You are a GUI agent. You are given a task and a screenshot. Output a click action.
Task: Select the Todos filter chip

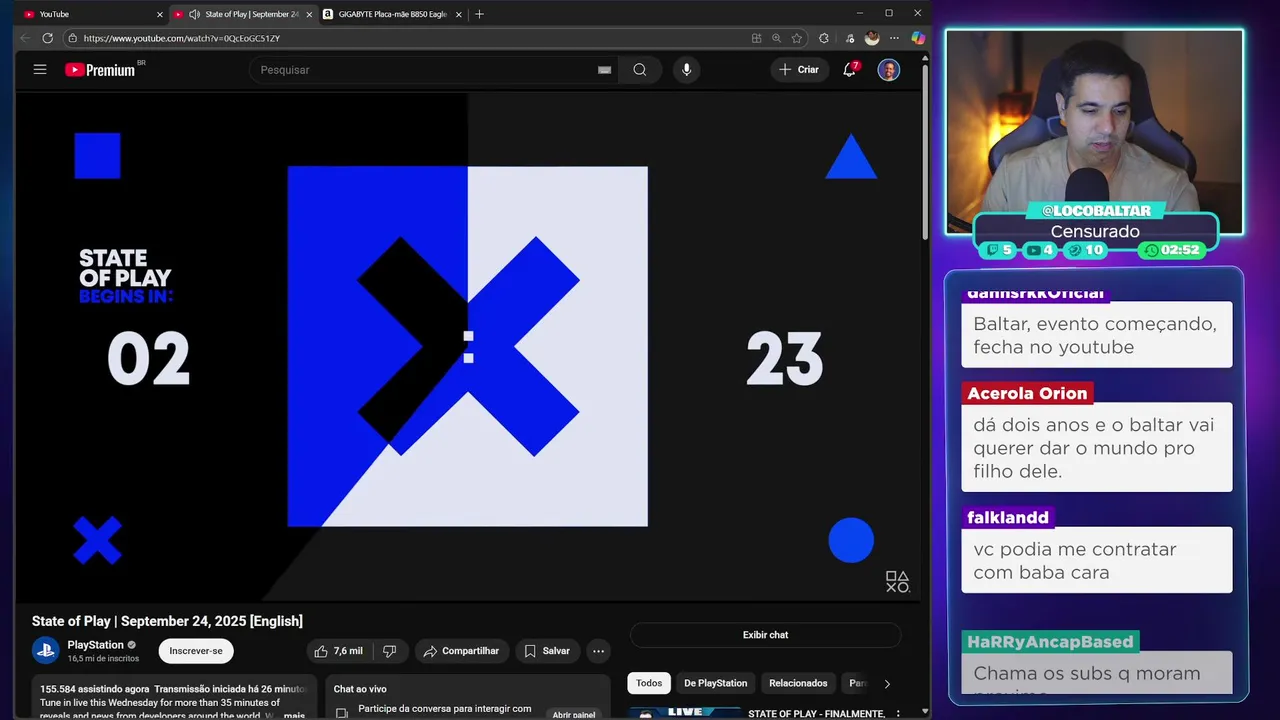click(x=649, y=683)
